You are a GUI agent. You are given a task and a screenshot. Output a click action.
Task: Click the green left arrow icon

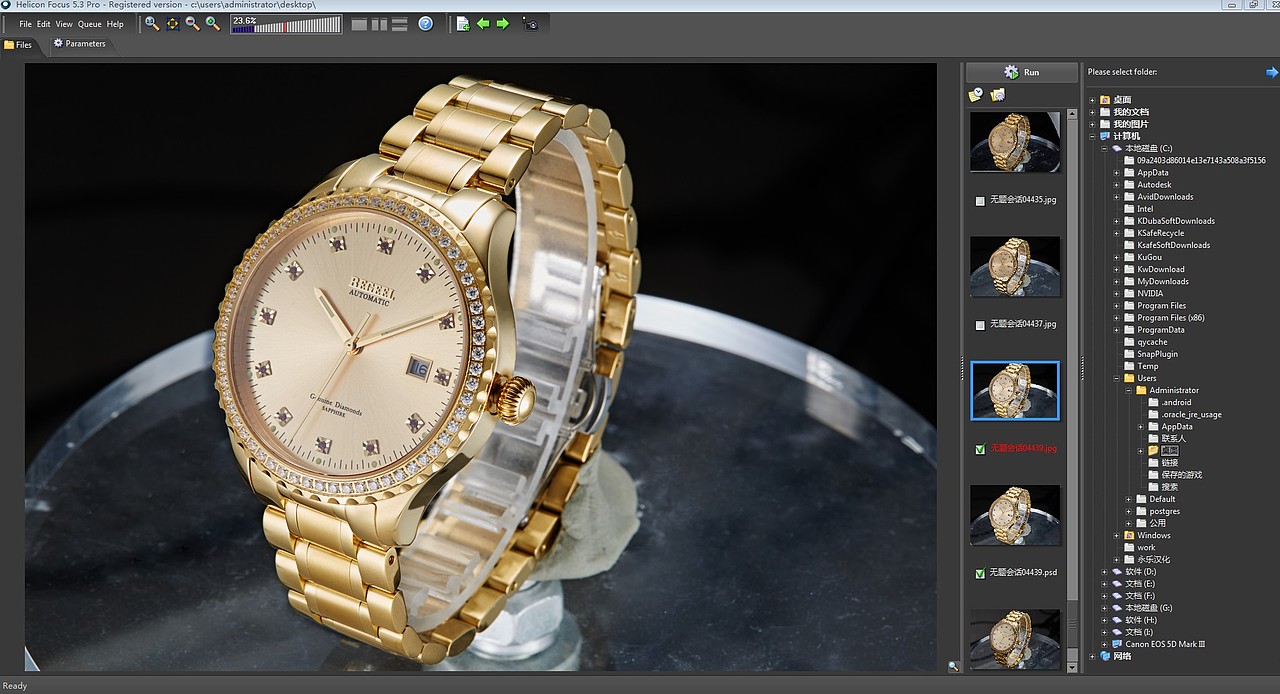pos(483,23)
